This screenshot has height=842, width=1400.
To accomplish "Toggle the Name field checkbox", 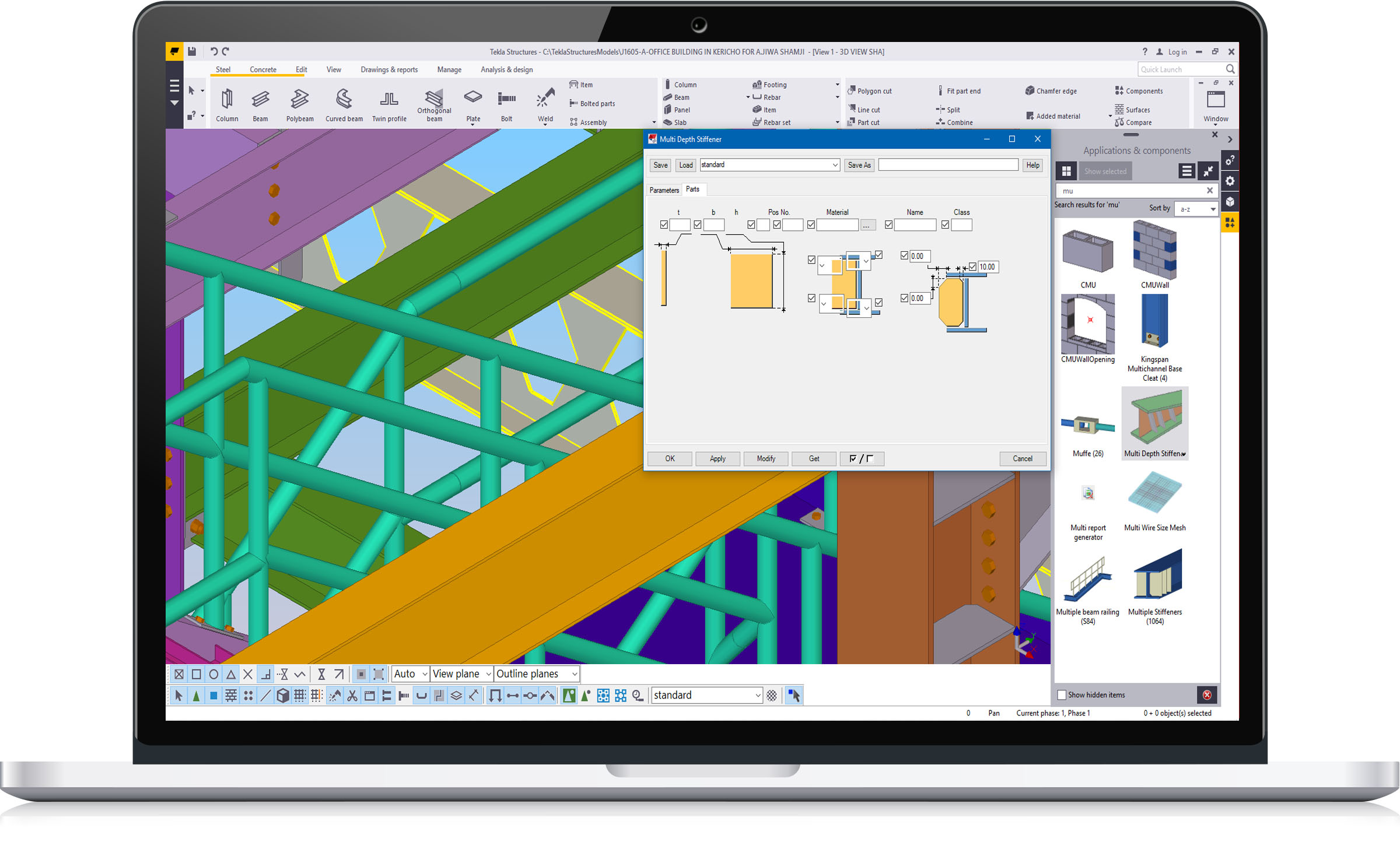I will [888, 224].
